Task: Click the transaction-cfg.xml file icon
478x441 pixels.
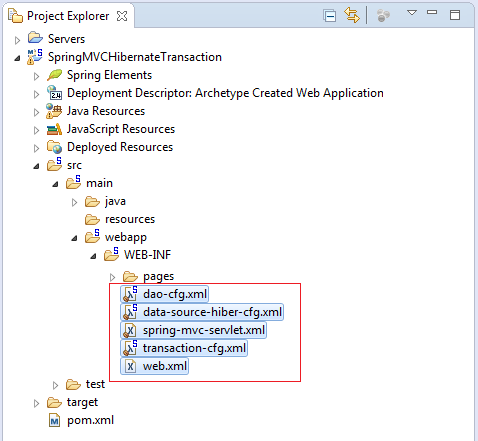Action: pos(130,348)
